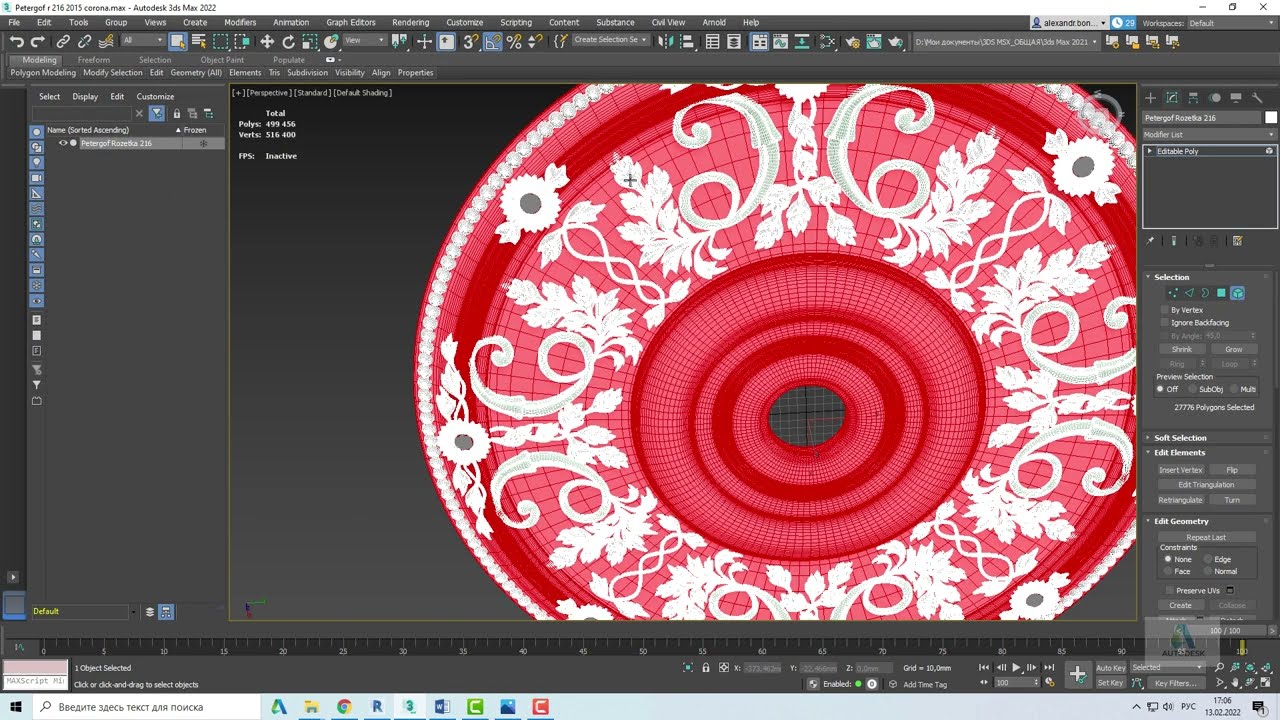Open the project path dropdown in toolbar
The image size is (1280, 720).
[x=1005, y=41]
